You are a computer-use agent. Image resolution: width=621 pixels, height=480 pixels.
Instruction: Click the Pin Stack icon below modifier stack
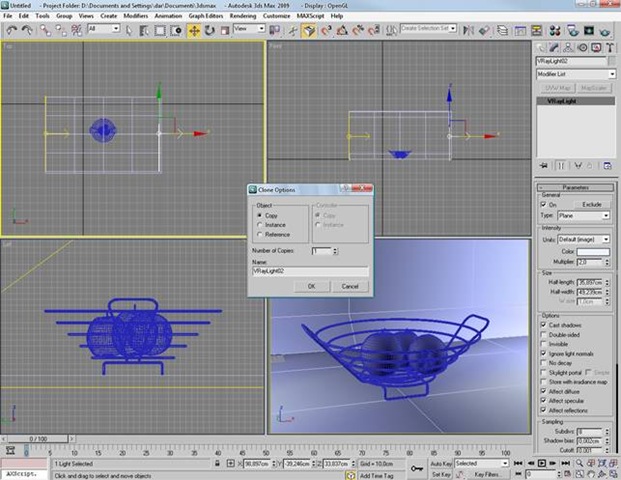[x=543, y=166]
